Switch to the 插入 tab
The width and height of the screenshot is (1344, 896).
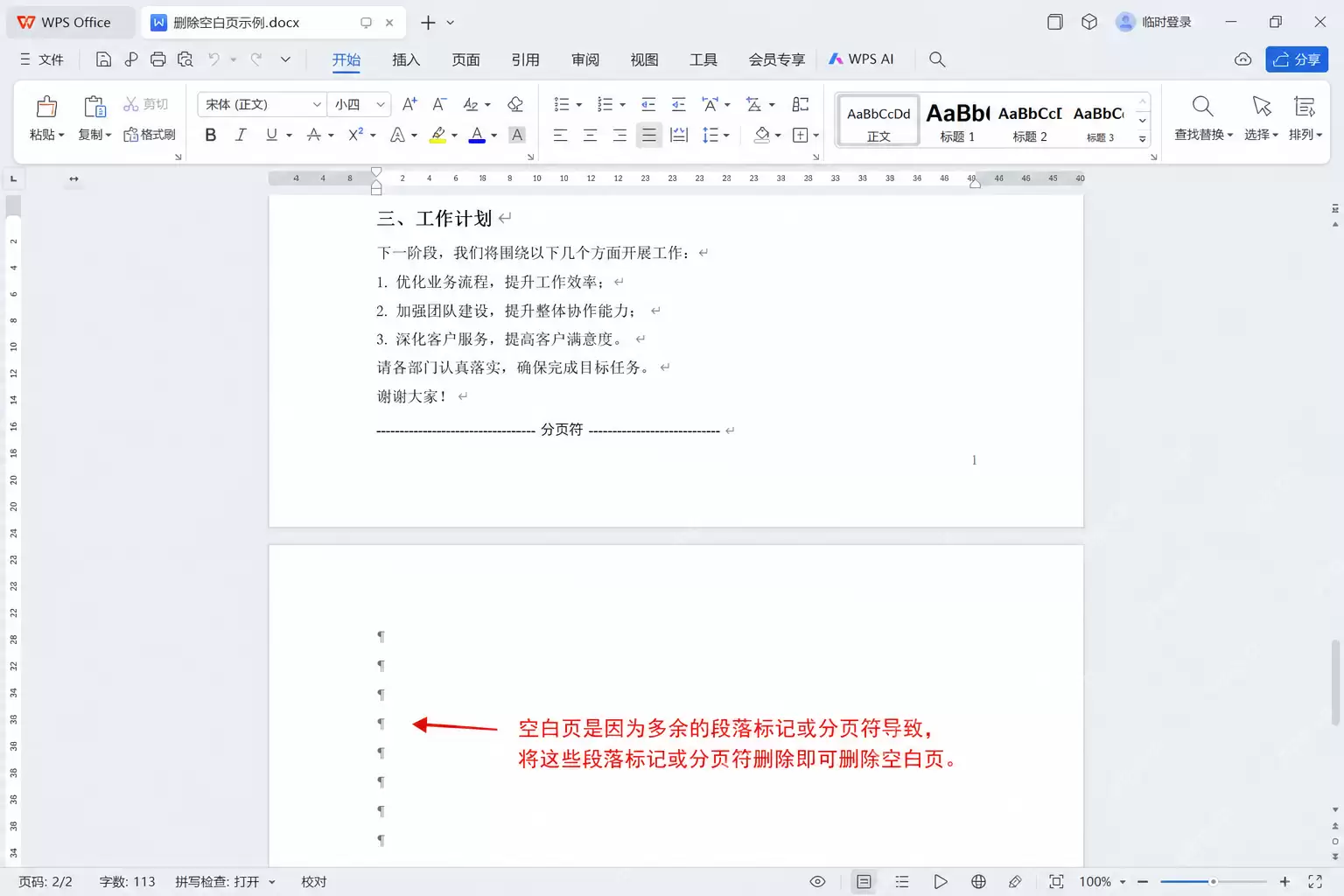tap(406, 59)
